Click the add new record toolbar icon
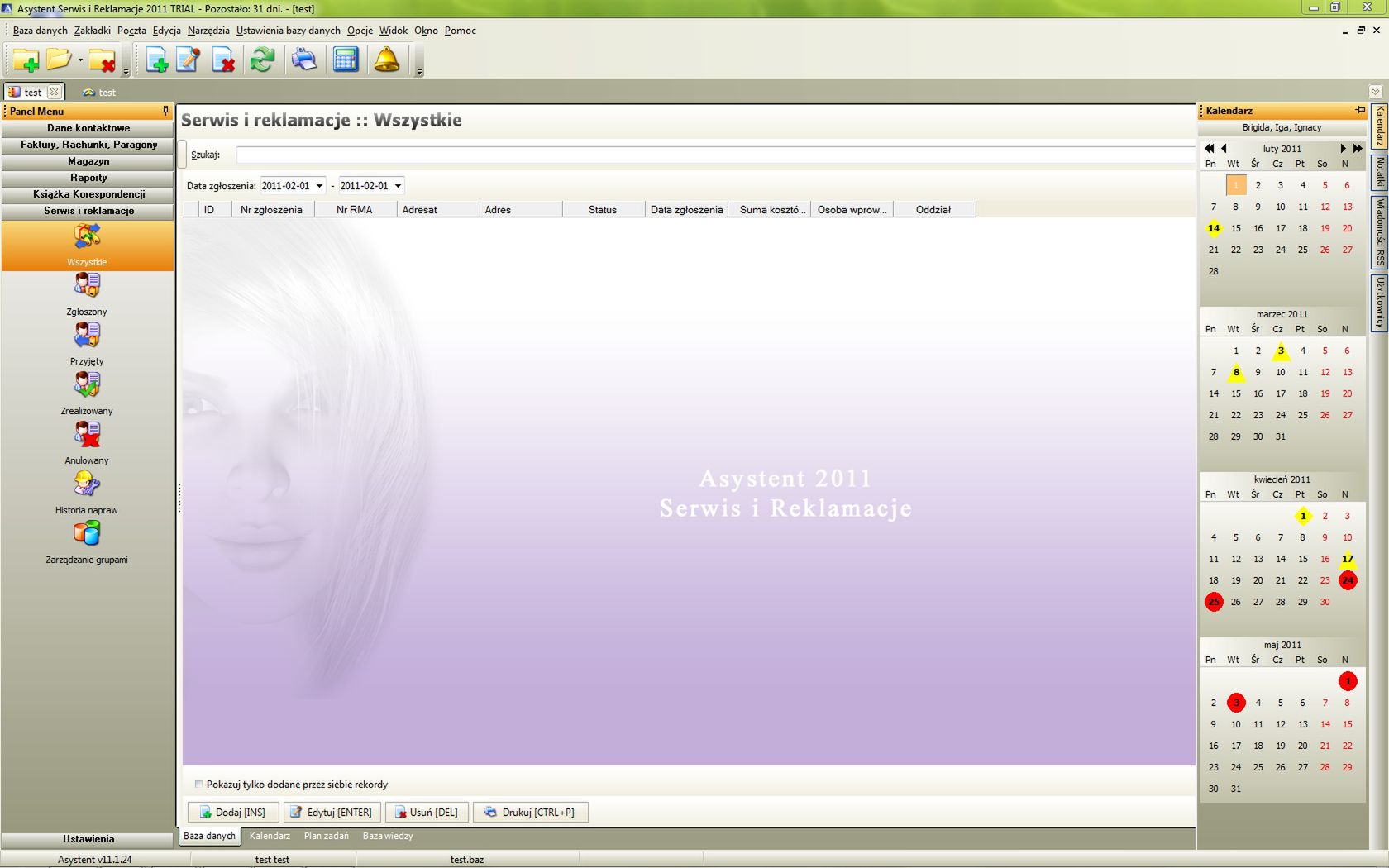1389x868 pixels. click(x=156, y=60)
